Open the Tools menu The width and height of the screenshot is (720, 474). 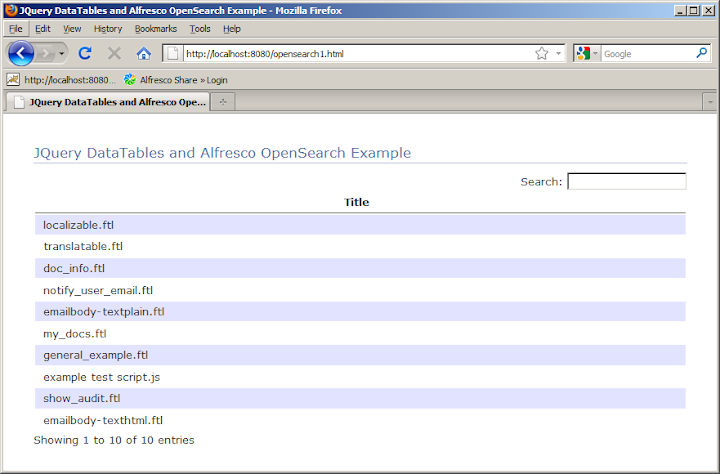200,29
